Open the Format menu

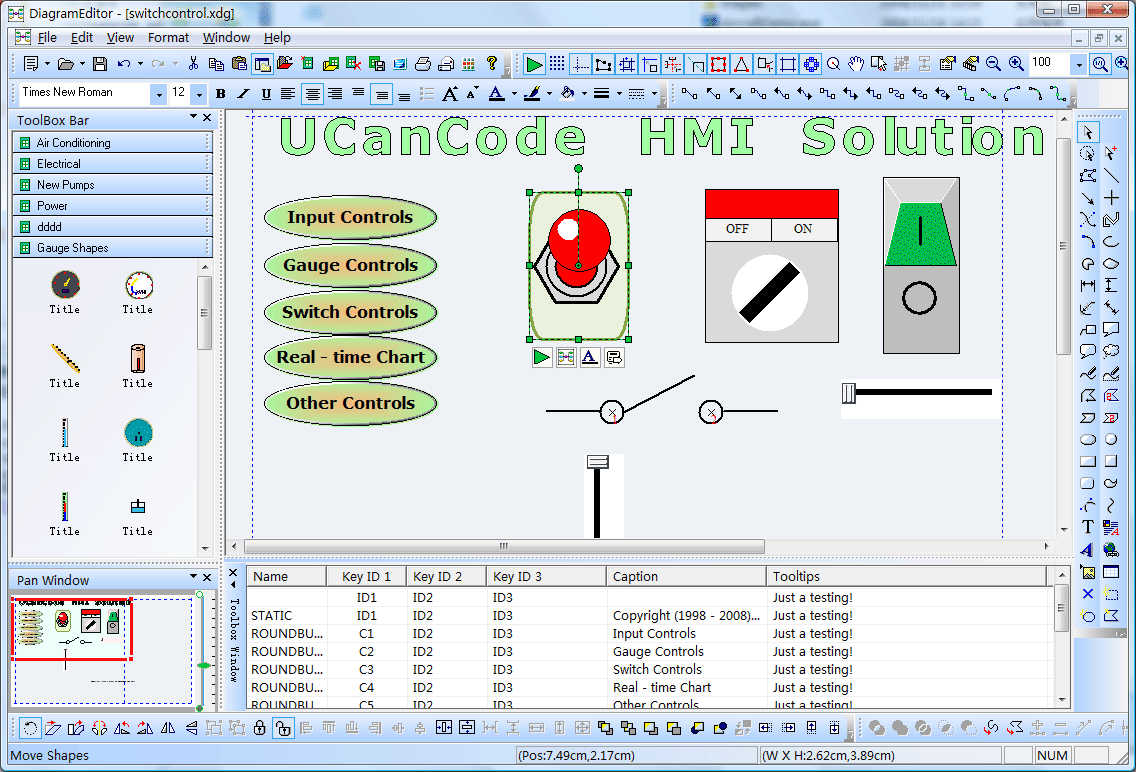[168, 38]
